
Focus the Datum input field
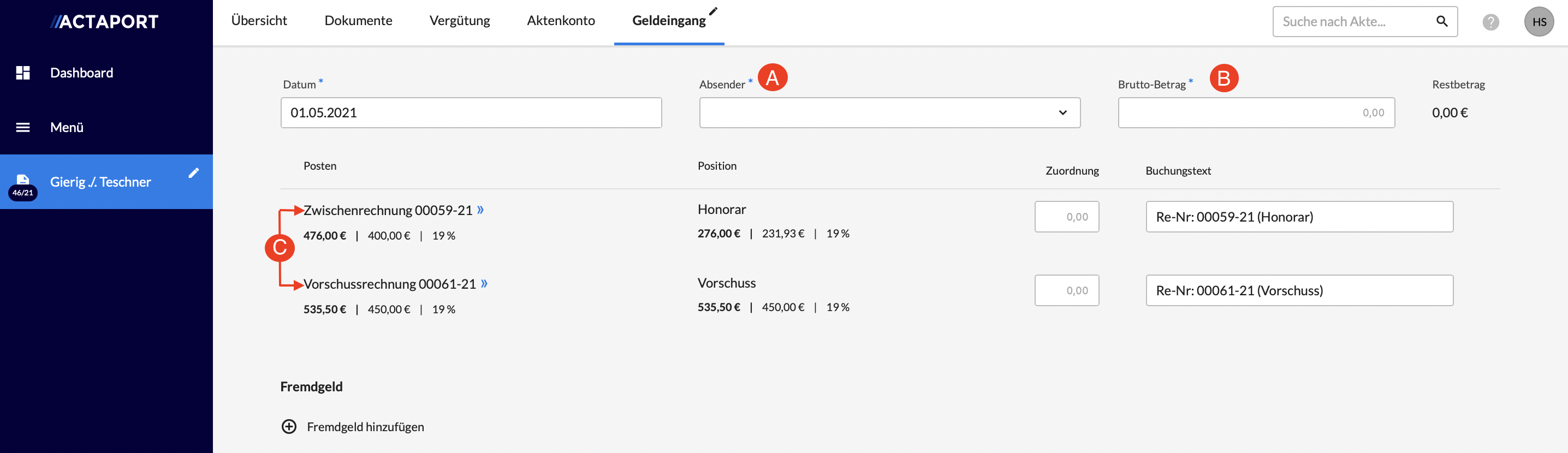click(471, 112)
